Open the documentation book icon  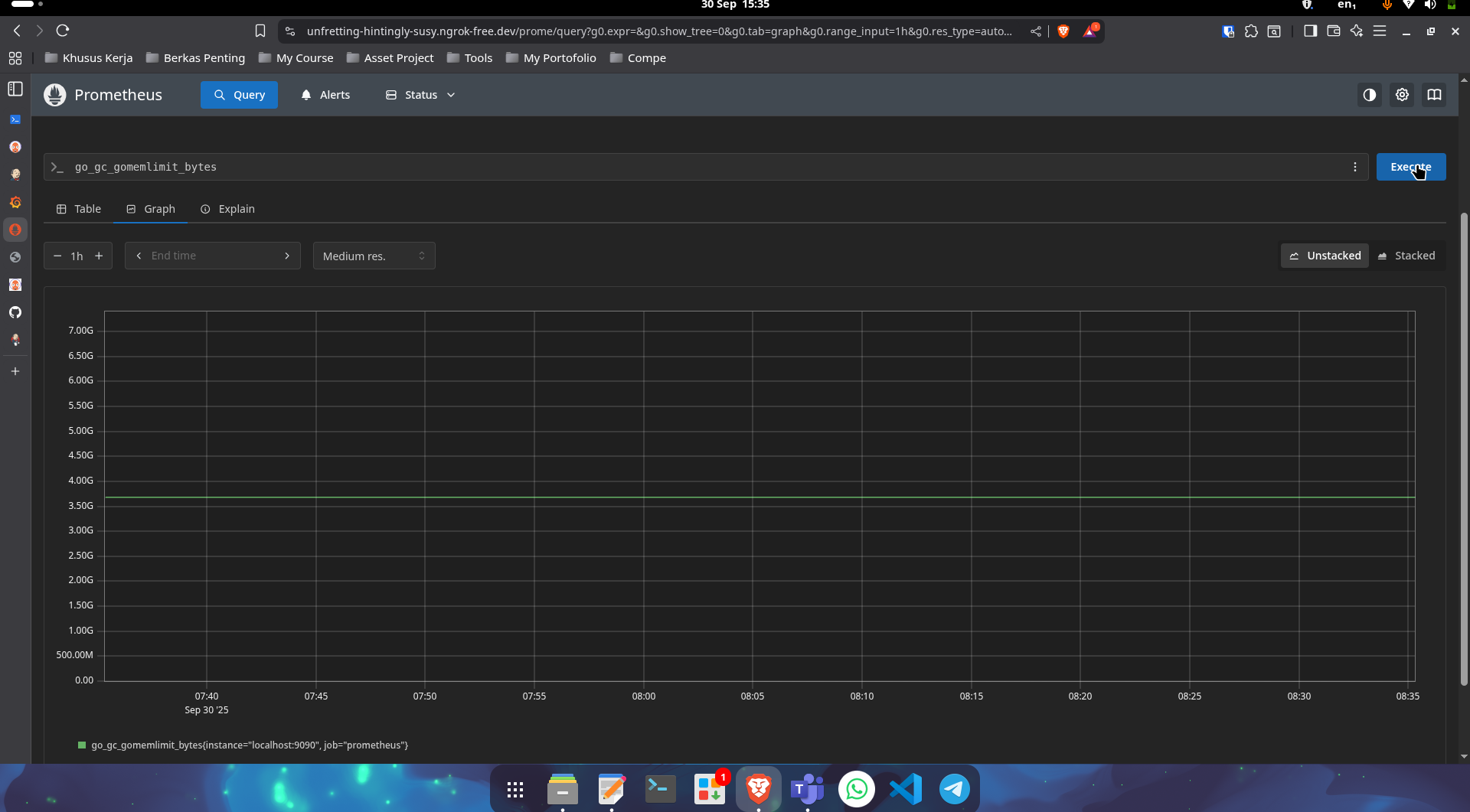(x=1434, y=95)
